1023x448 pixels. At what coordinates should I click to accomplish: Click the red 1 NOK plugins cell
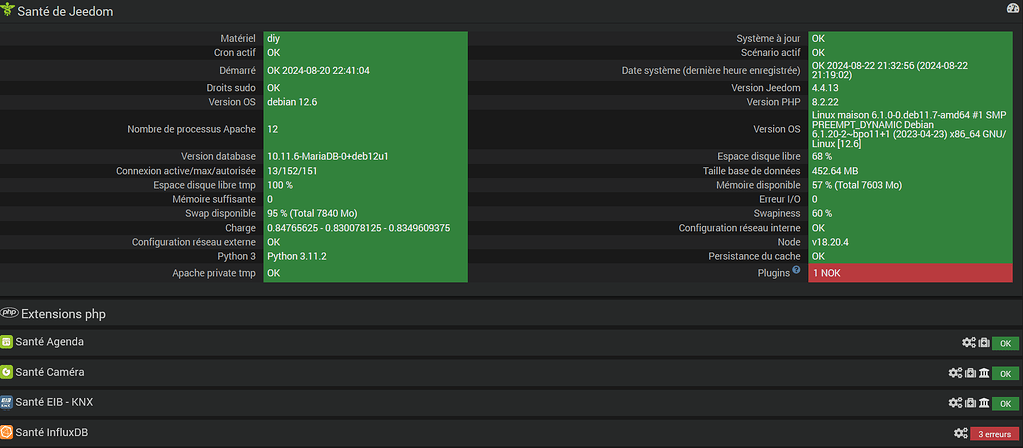click(914, 272)
